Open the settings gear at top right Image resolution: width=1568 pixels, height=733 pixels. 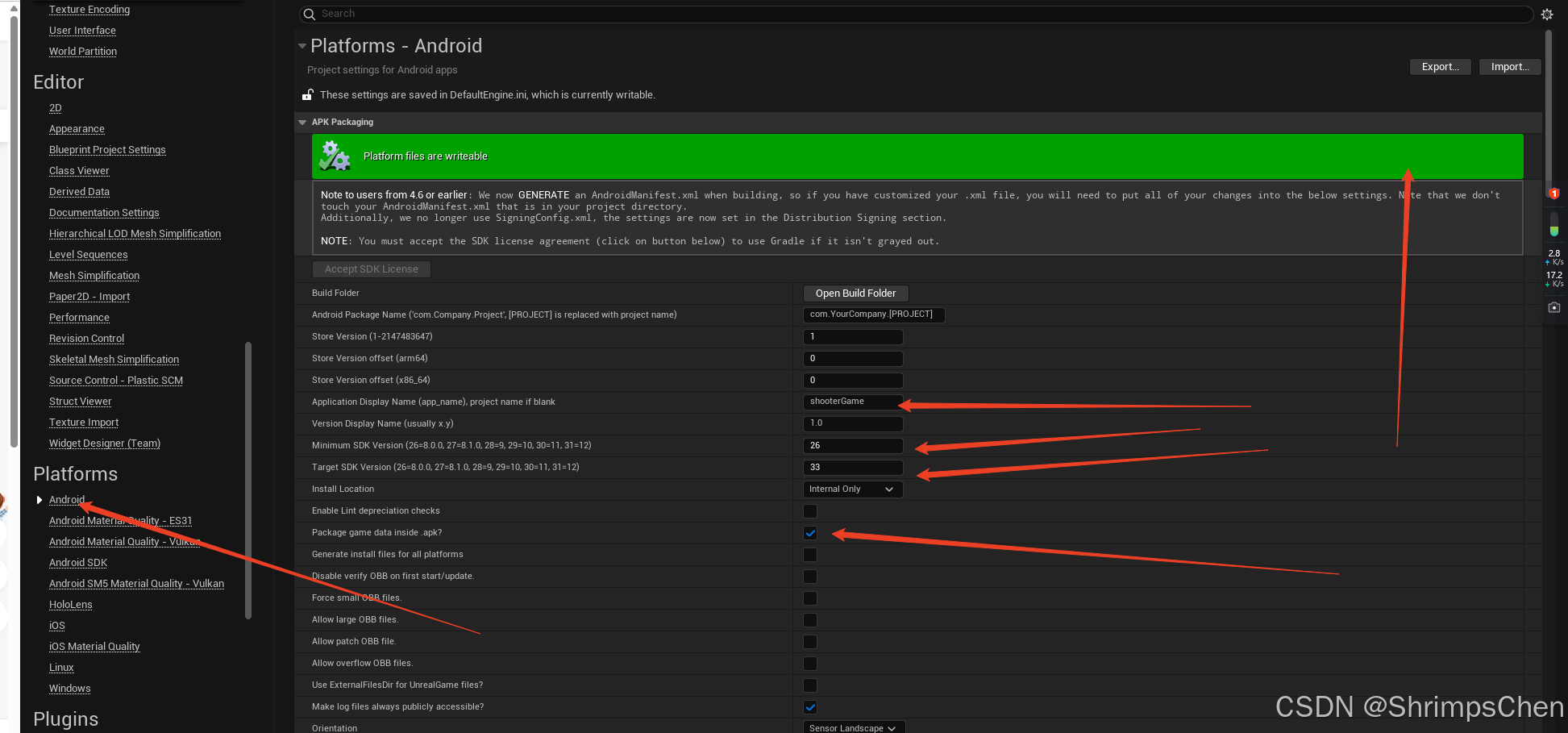(x=1547, y=14)
